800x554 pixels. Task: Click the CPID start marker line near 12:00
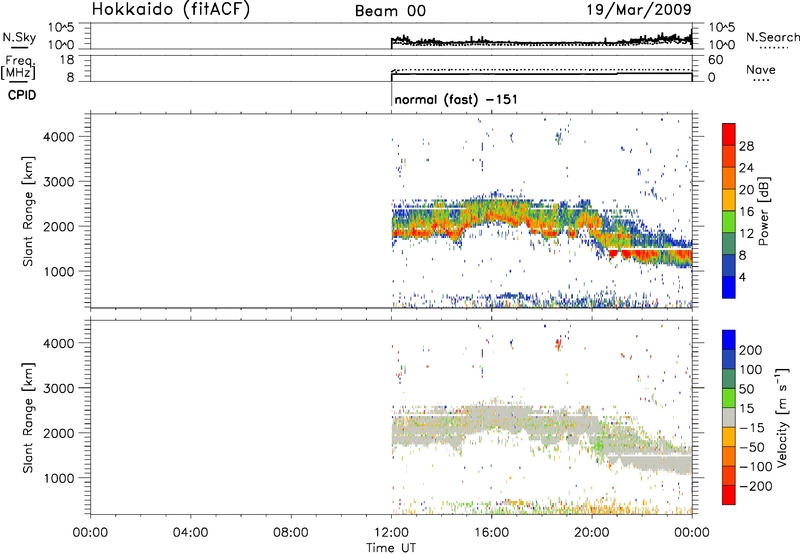tap(391, 94)
